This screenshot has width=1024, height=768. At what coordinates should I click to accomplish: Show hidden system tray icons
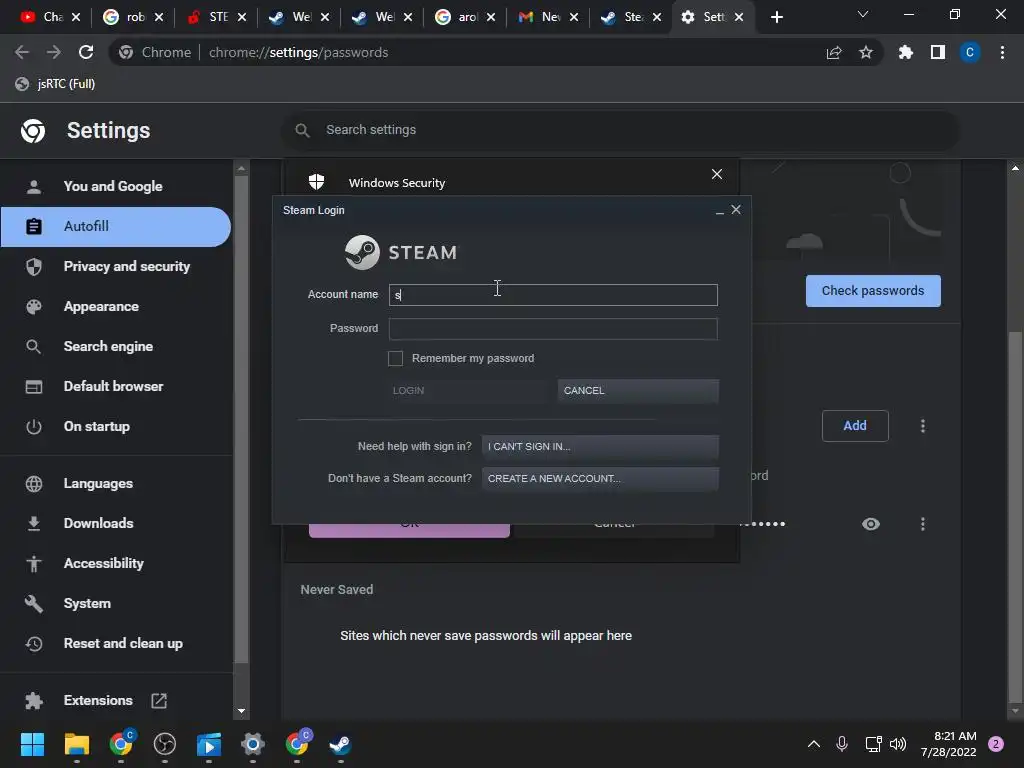(x=814, y=744)
